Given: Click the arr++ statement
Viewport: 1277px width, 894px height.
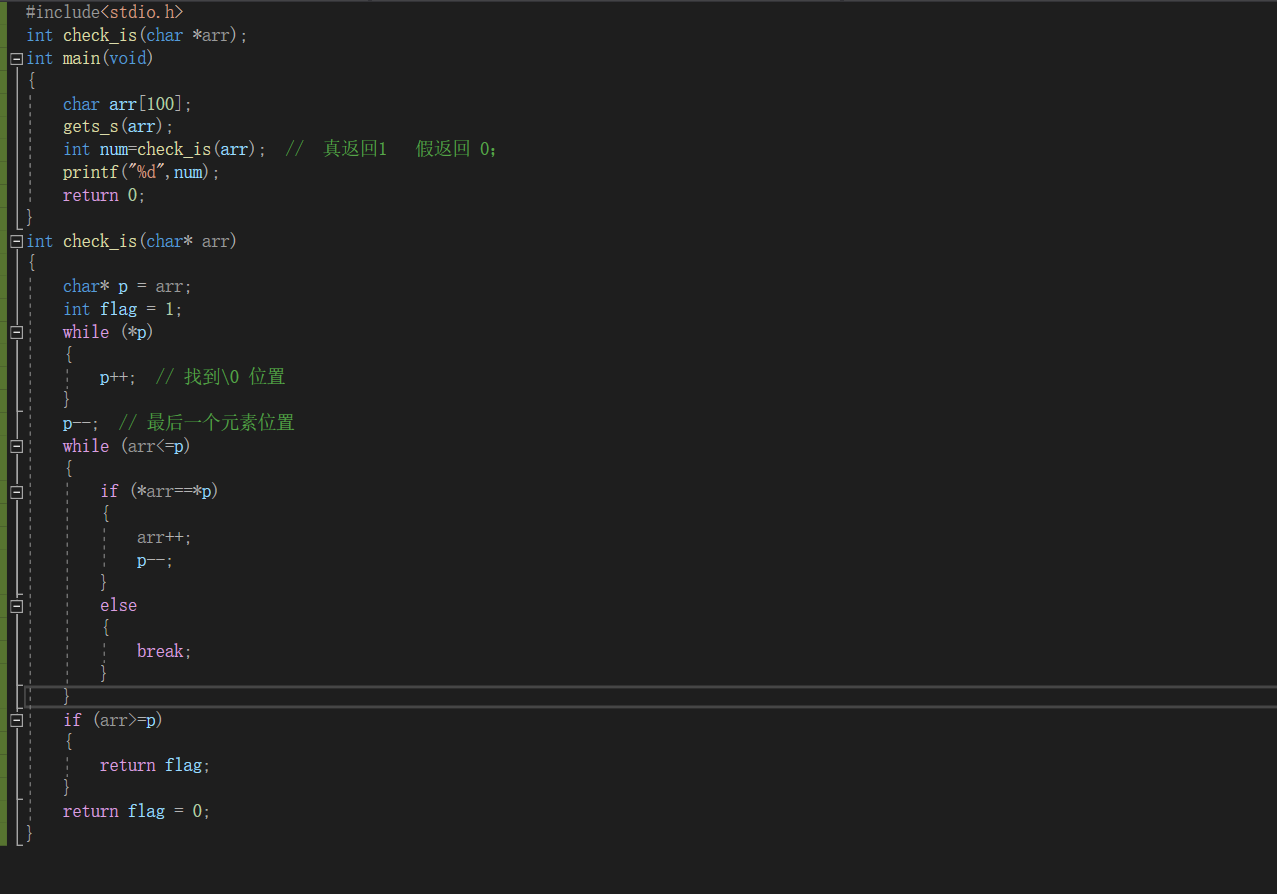Looking at the screenshot, I should [163, 537].
